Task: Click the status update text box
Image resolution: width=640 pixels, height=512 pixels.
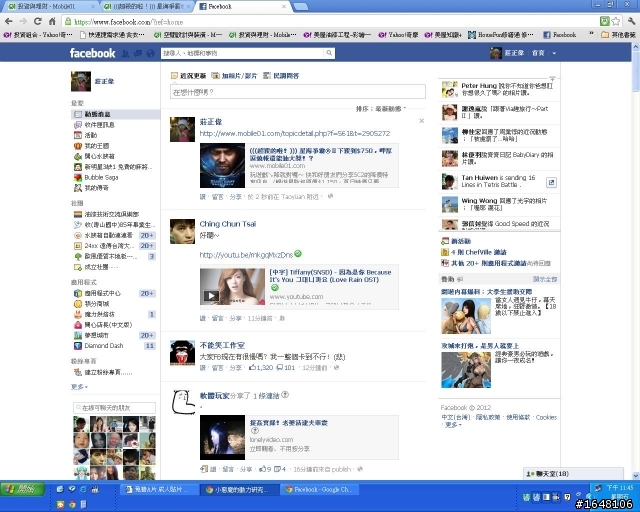Action: tap(298, 92)
